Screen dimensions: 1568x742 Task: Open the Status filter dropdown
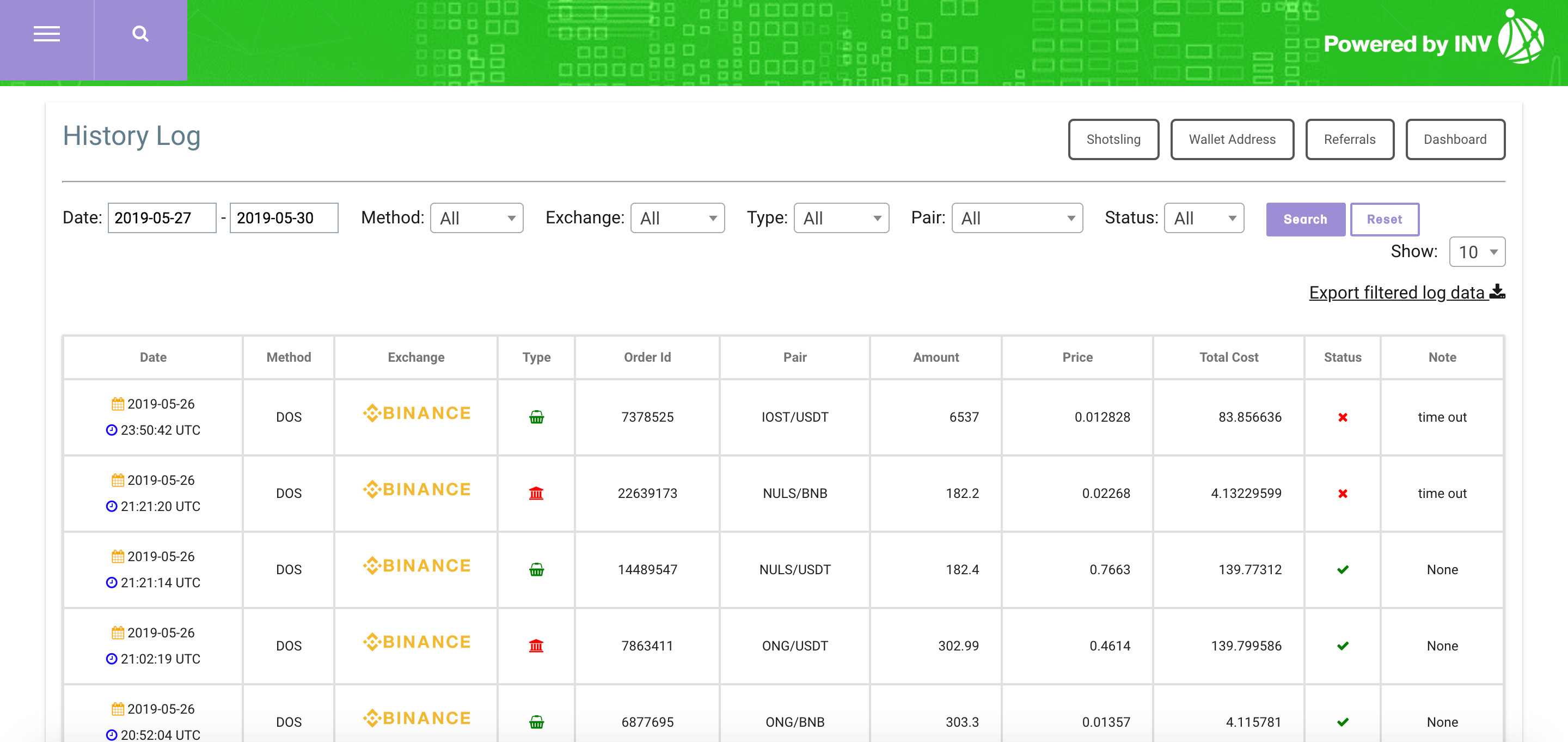[x=1204, y=218]
